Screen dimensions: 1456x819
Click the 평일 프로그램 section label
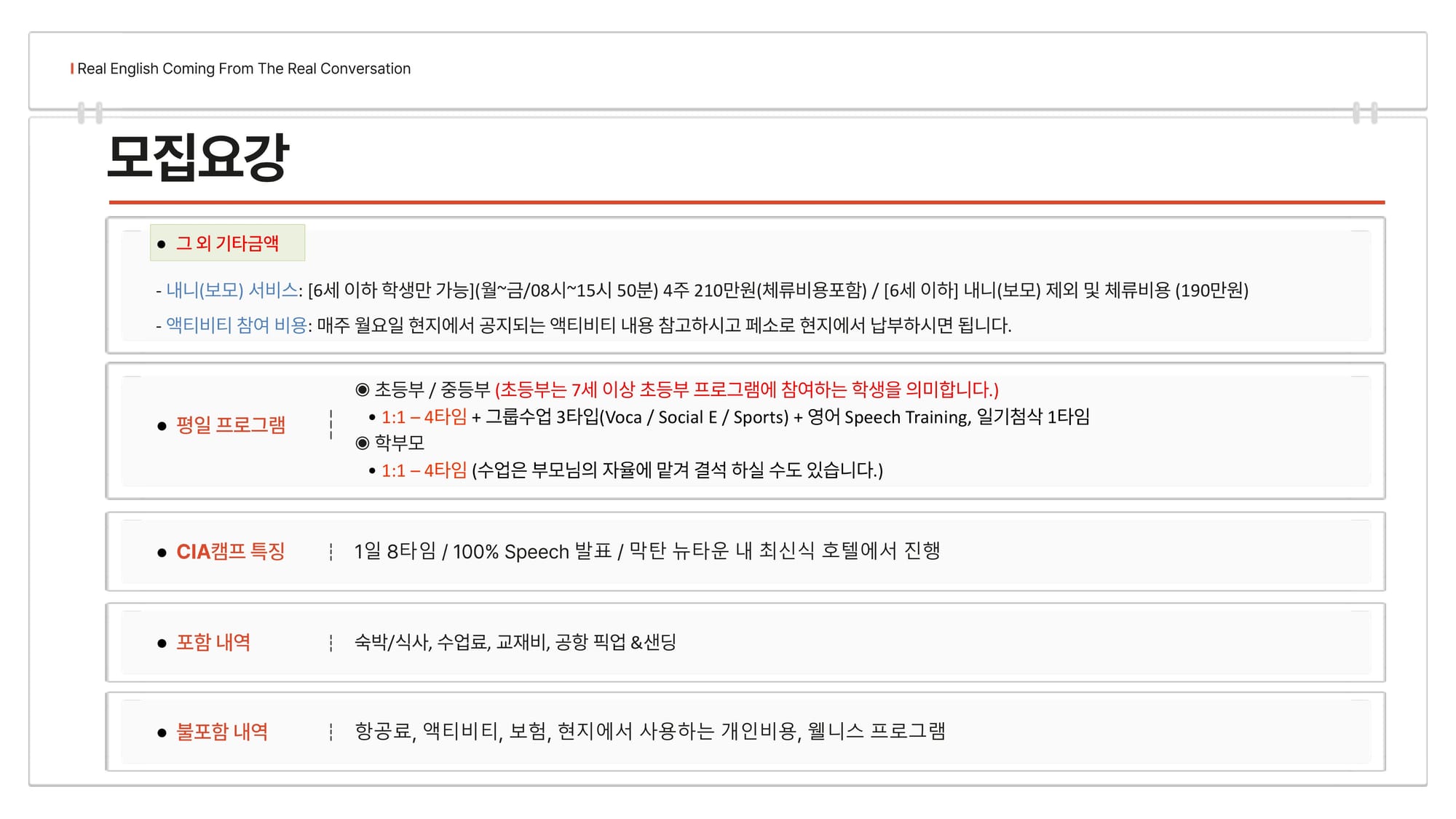[231, 425]
